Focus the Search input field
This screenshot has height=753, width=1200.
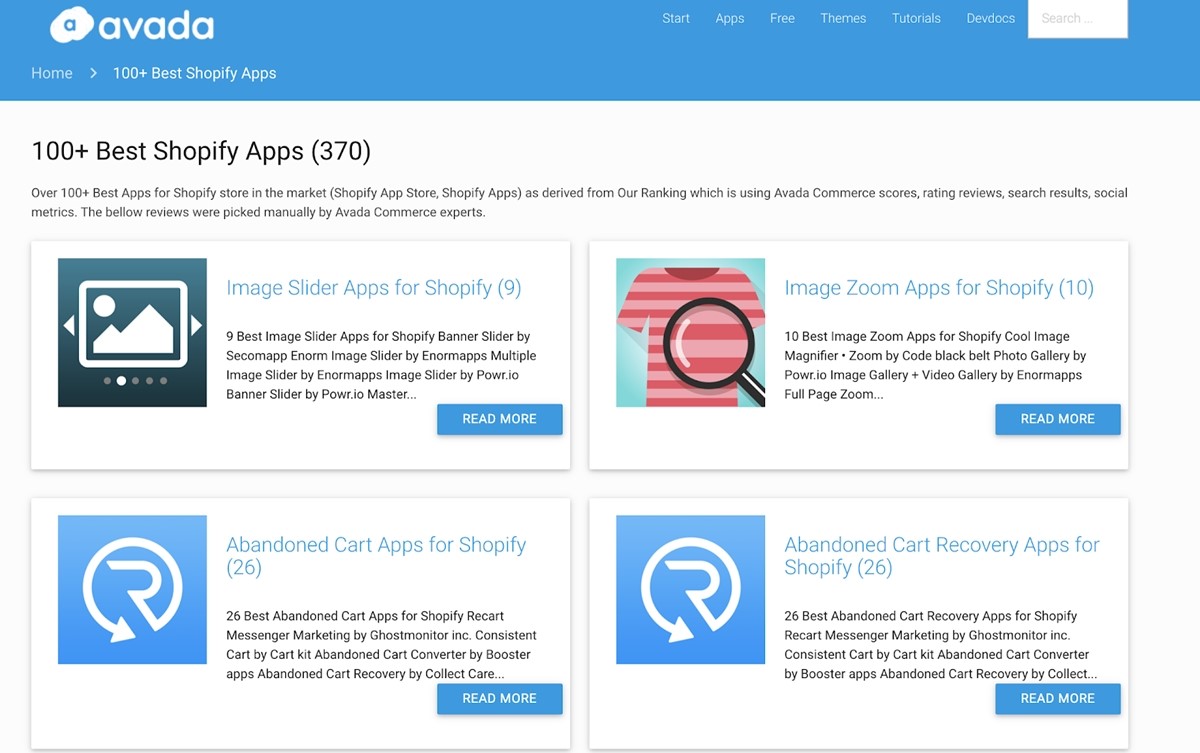click(x=1078, y=18)
